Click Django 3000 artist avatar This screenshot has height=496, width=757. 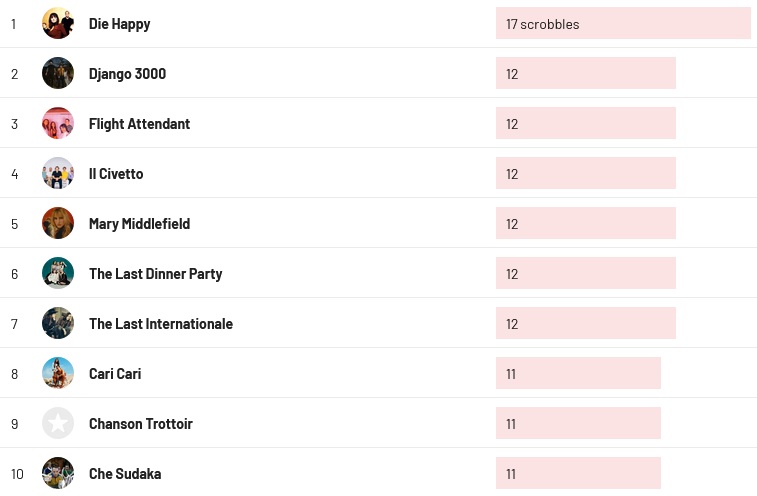tap(58, 73)
